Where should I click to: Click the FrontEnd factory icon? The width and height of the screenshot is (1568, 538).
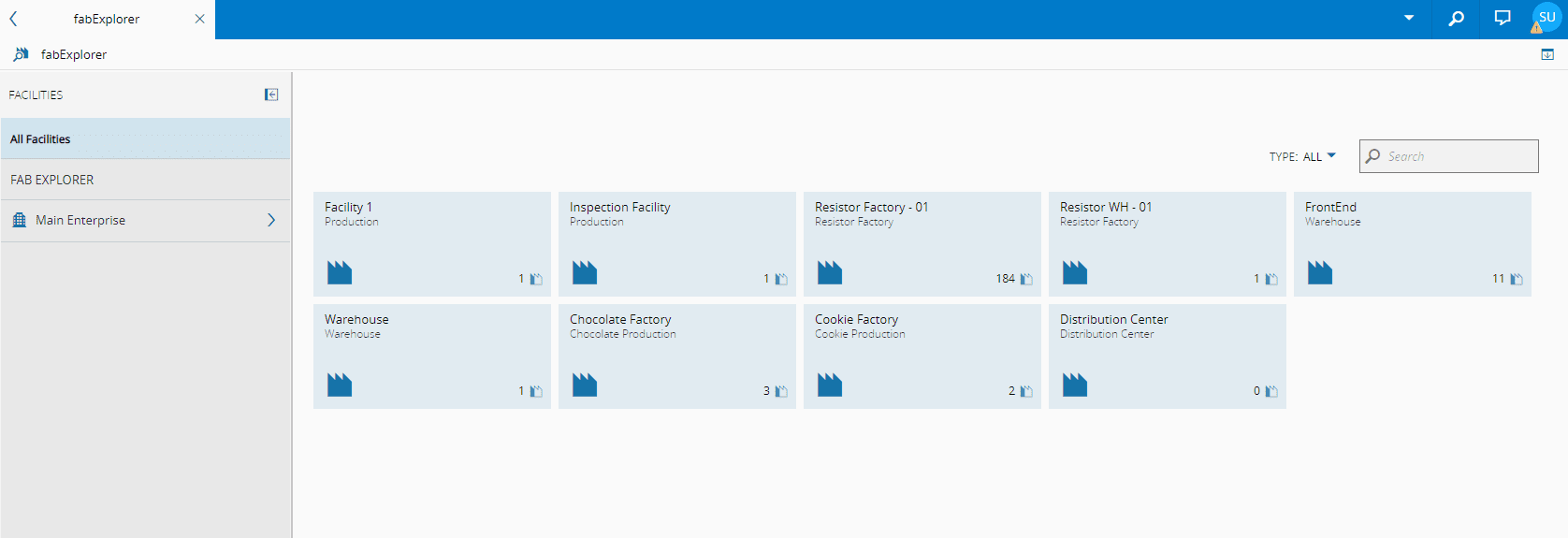point(1320,272)
